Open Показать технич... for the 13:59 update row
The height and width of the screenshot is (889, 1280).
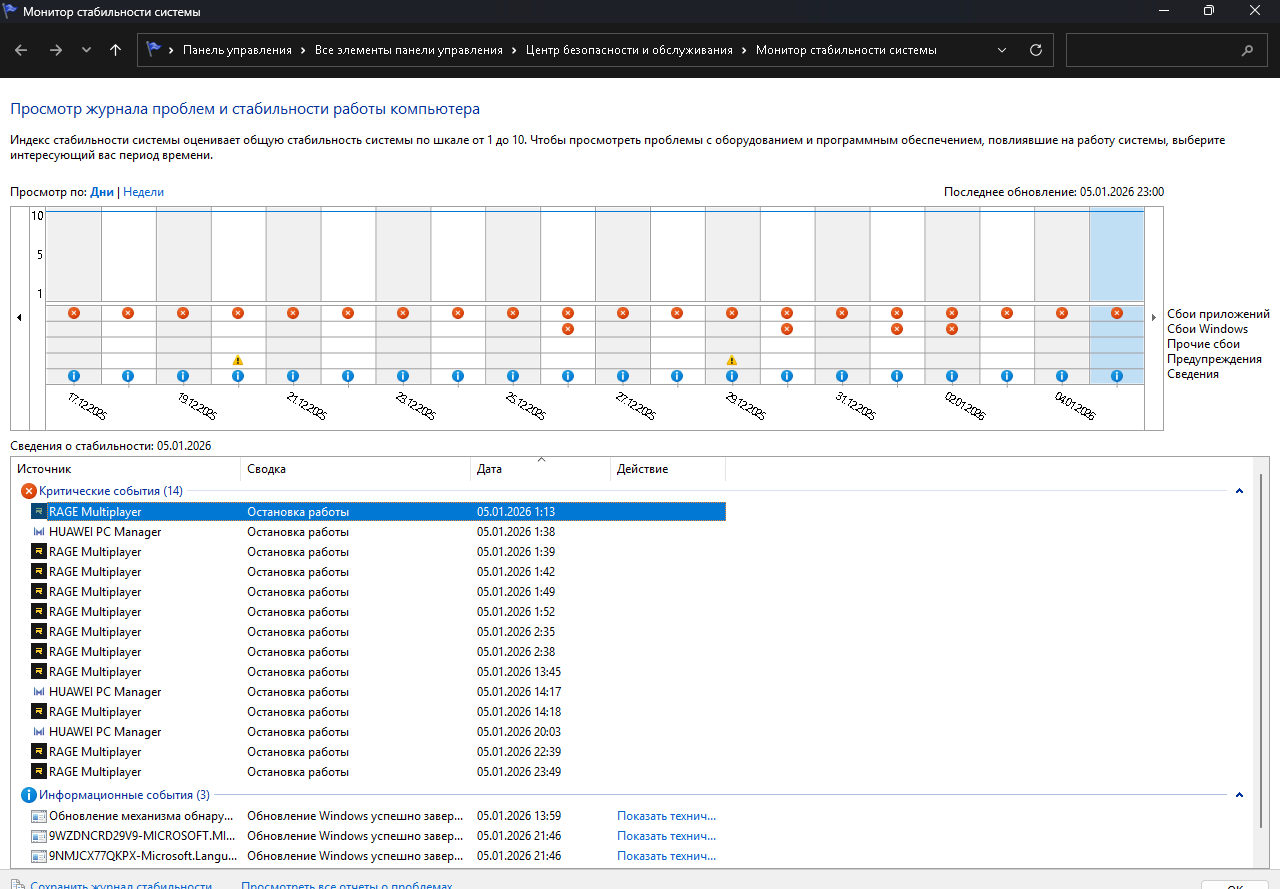[x=667, y=816]
